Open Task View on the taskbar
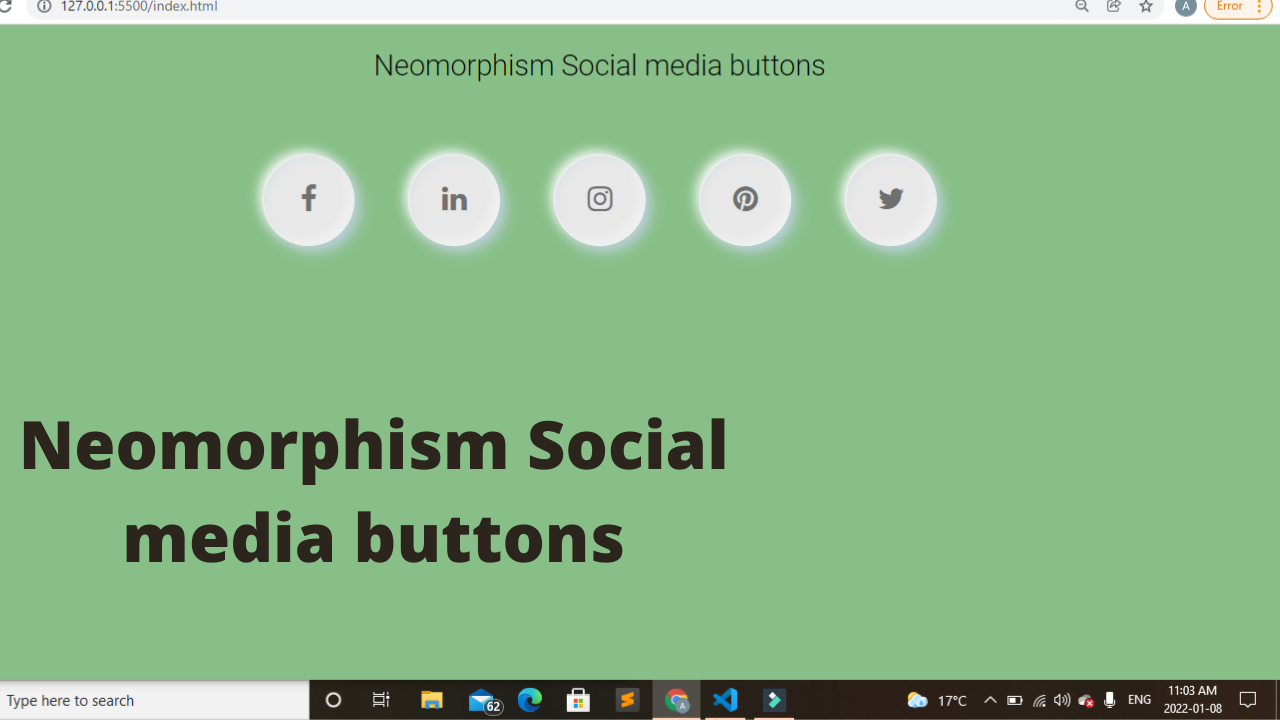 381,700
